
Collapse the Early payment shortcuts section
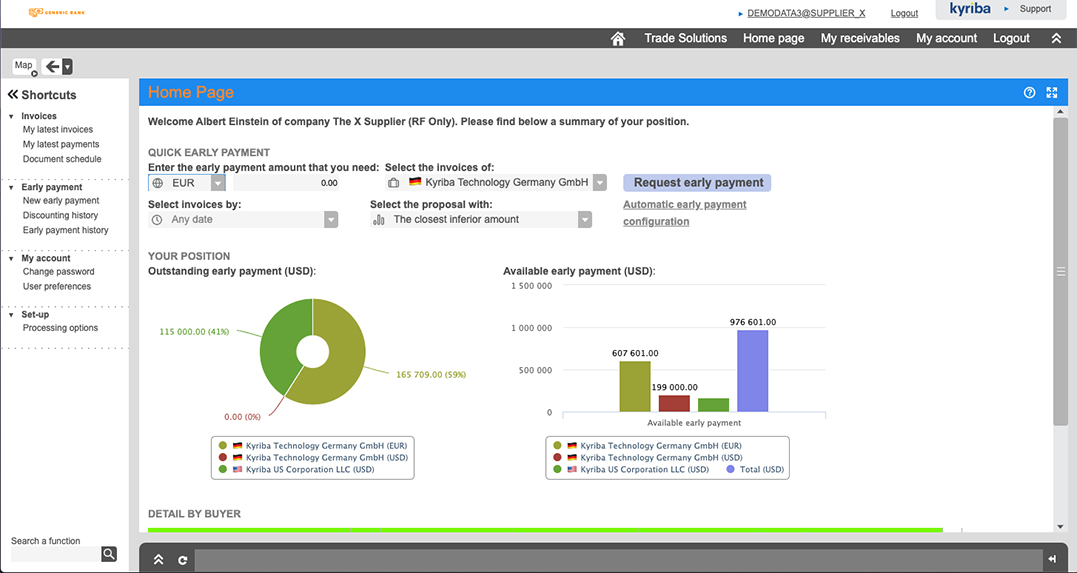[x=11, y=187]
